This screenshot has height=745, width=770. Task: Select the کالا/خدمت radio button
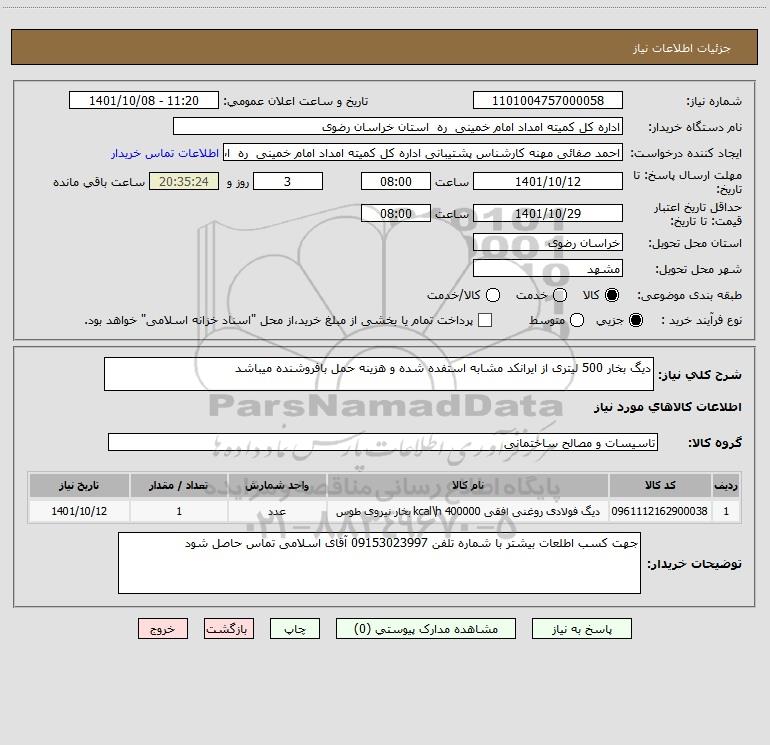click(493, 295)
